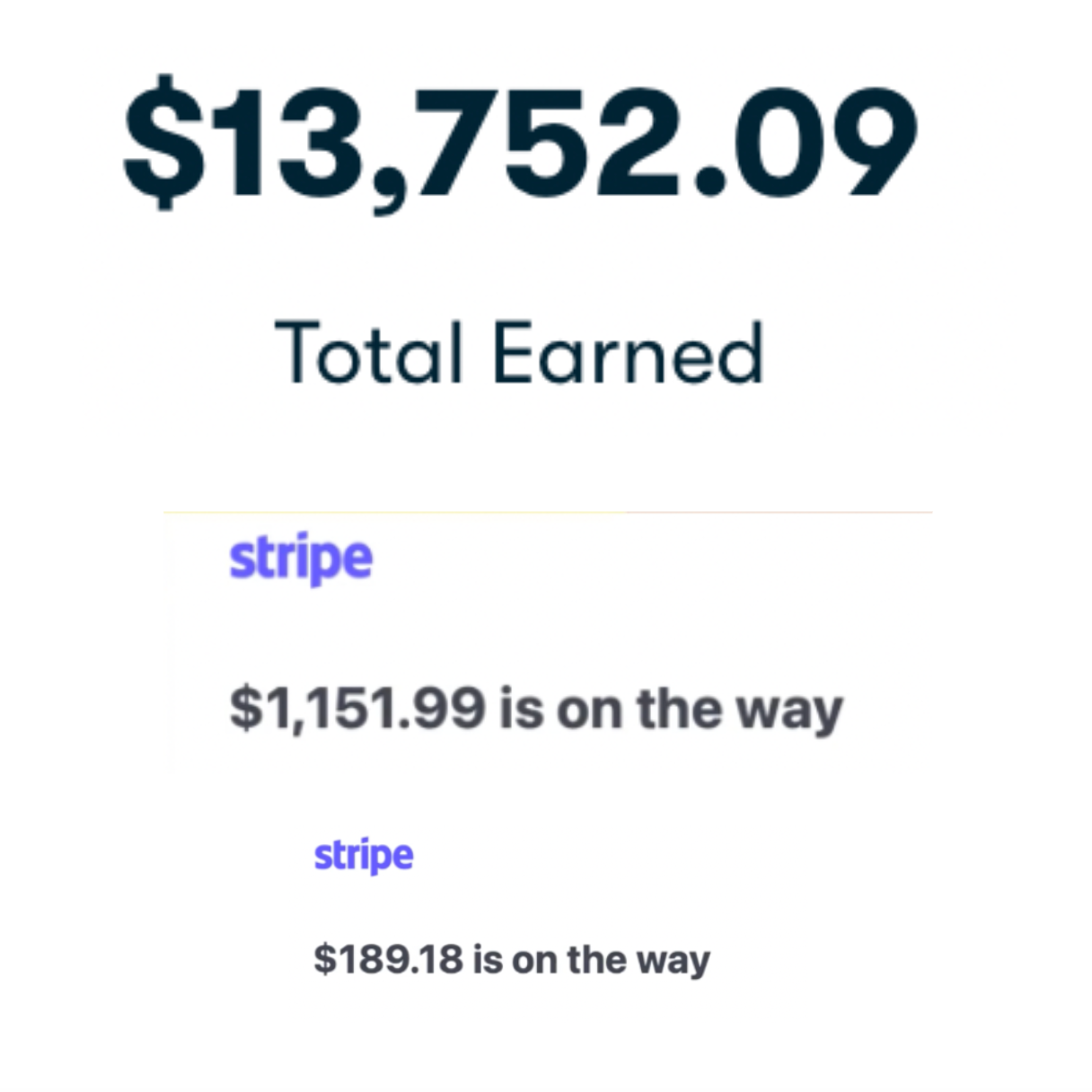This screenshot has width=1092, height=1092.
Task: Open the $189.18 is on the way message
Action: click(512, 960)
